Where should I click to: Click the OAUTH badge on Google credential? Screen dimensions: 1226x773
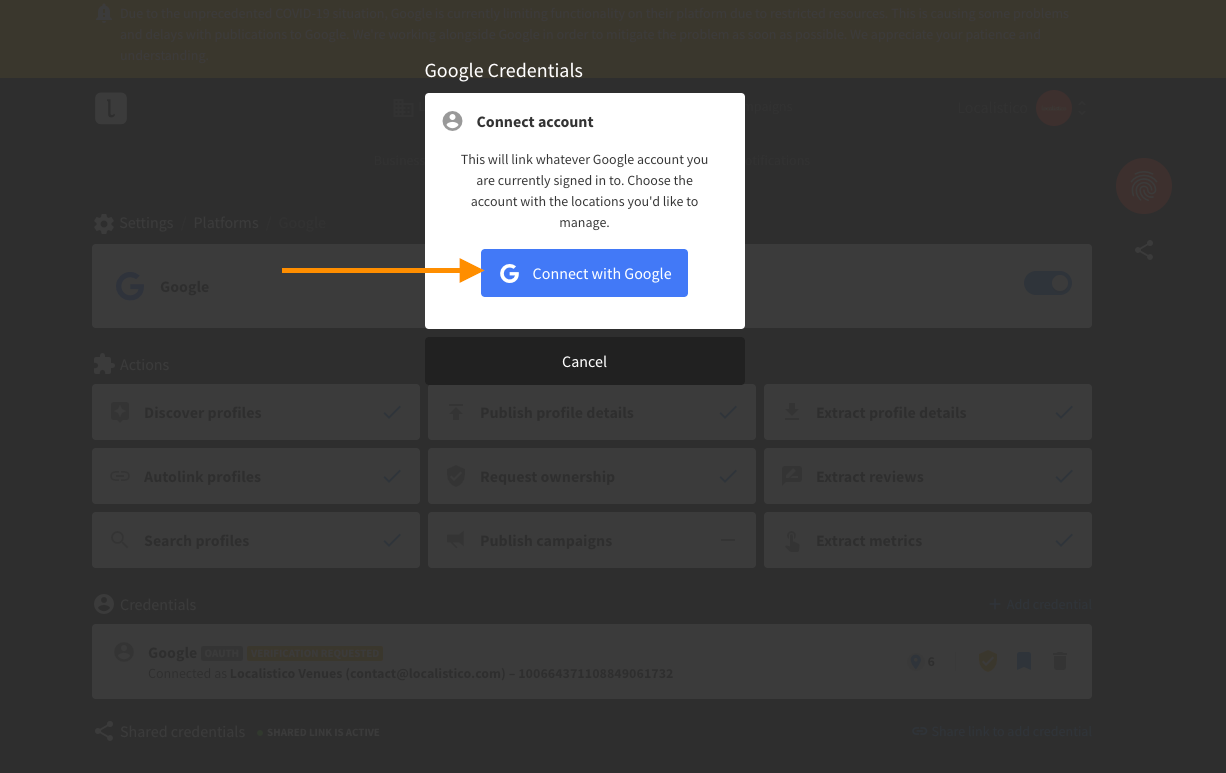pos(222,653)
